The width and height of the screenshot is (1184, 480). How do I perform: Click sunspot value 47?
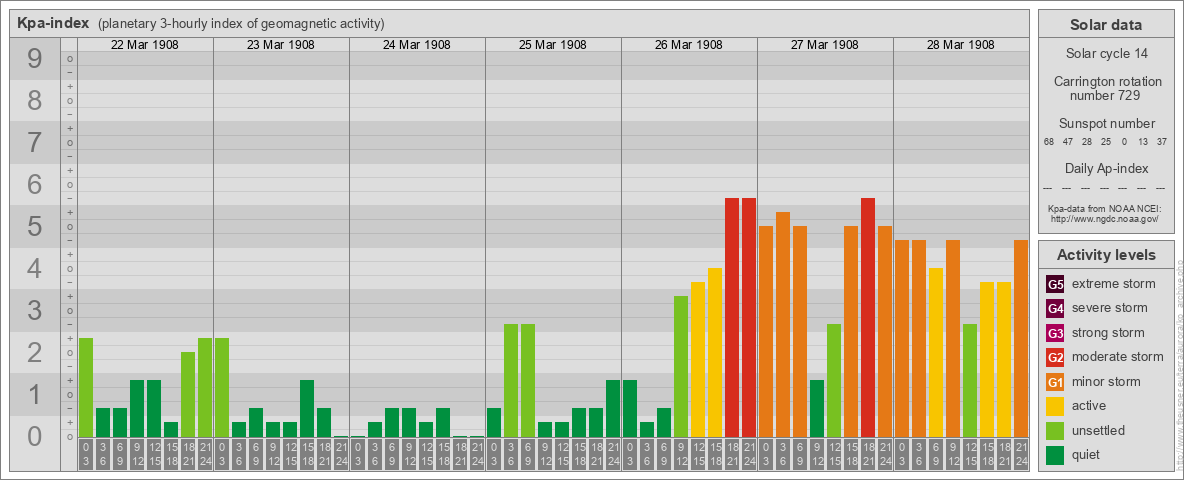(1068, 142)
